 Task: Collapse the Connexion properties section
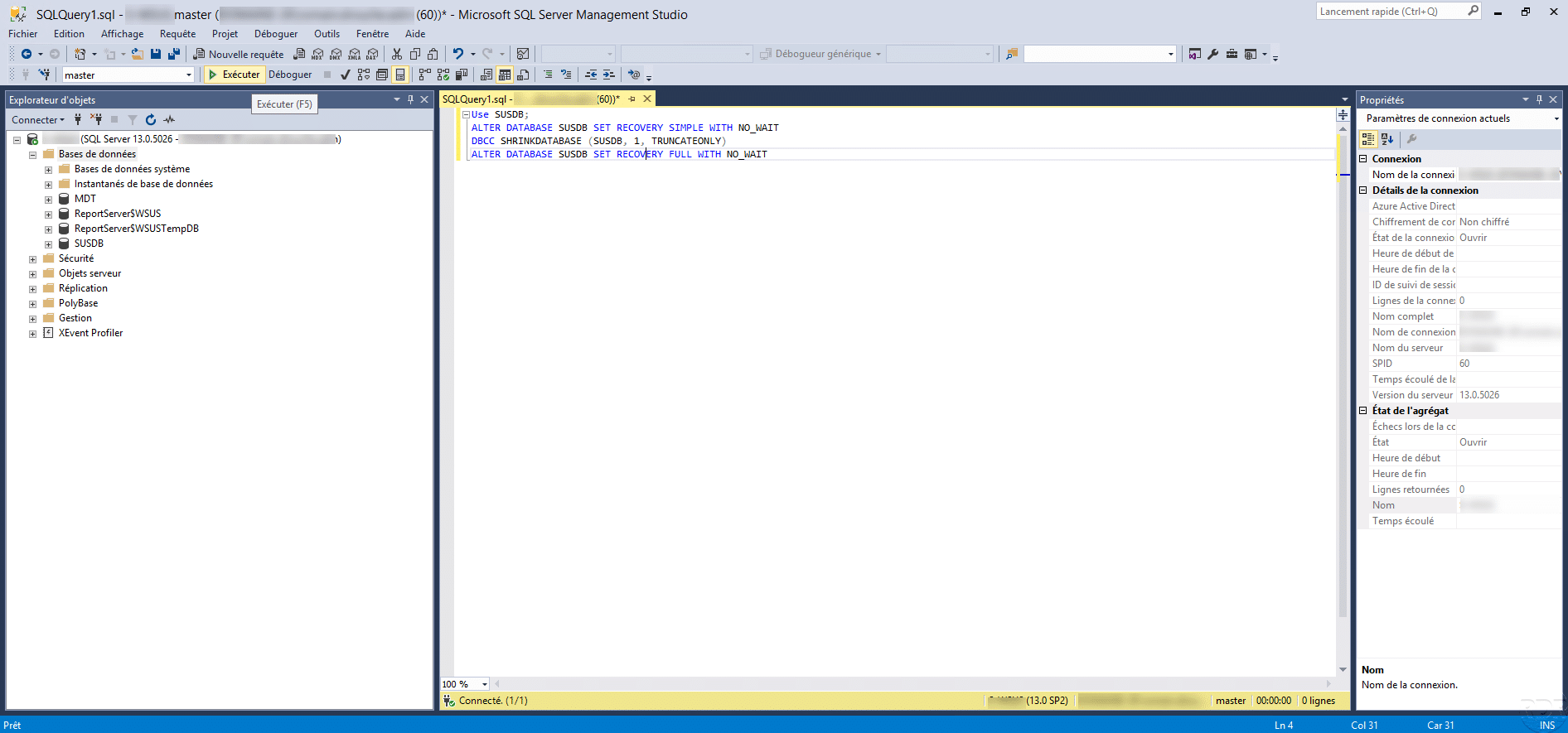[1363, 159]
